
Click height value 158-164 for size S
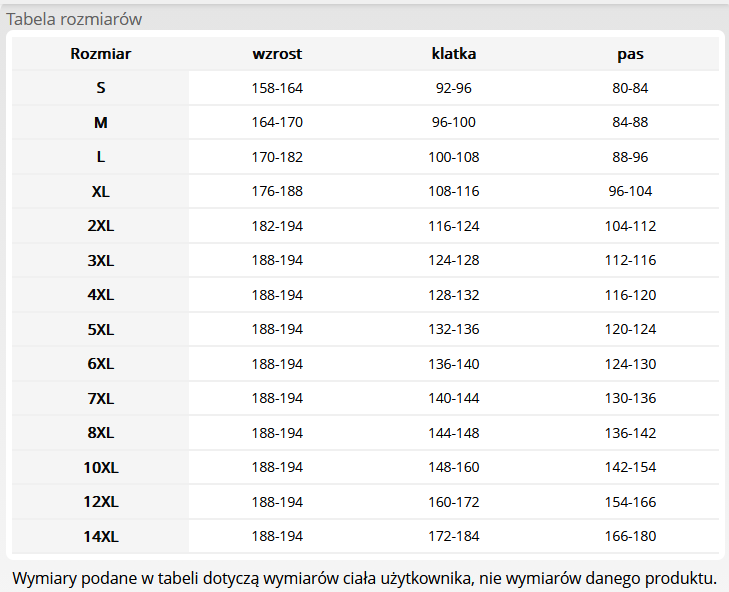[x=277, y=88]
